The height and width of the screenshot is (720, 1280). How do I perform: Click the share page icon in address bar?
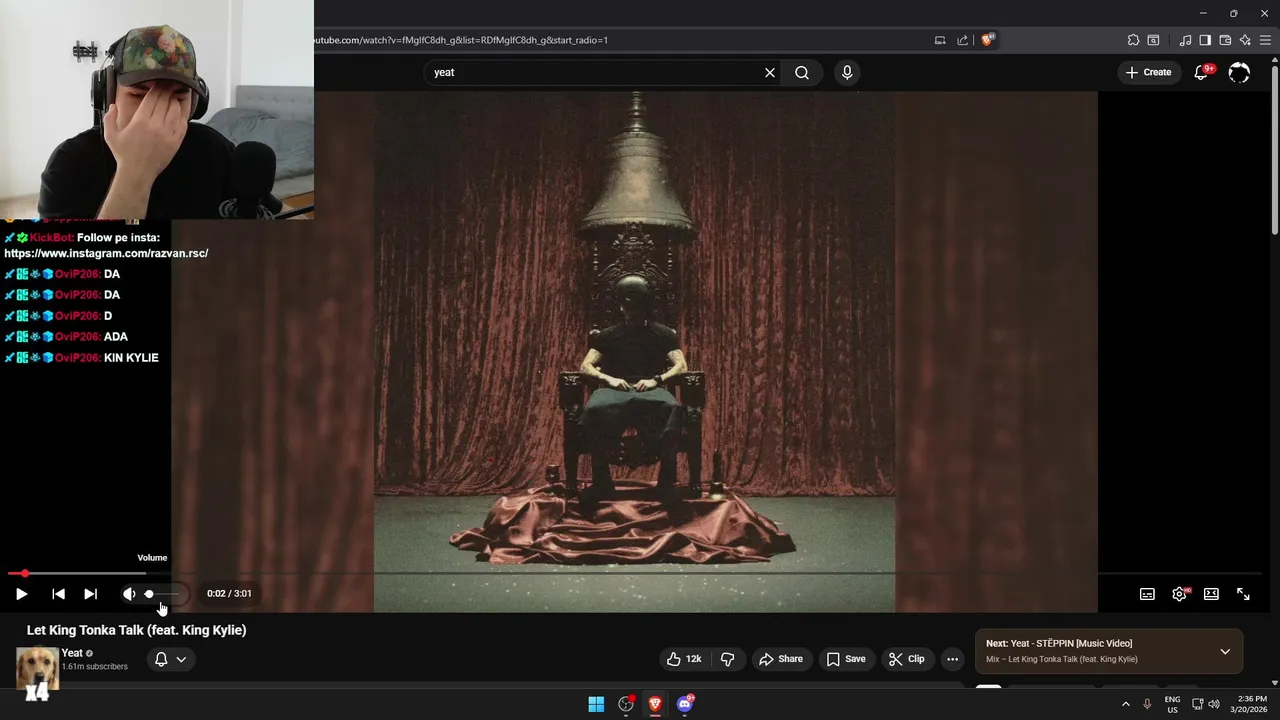pos(962,40)
